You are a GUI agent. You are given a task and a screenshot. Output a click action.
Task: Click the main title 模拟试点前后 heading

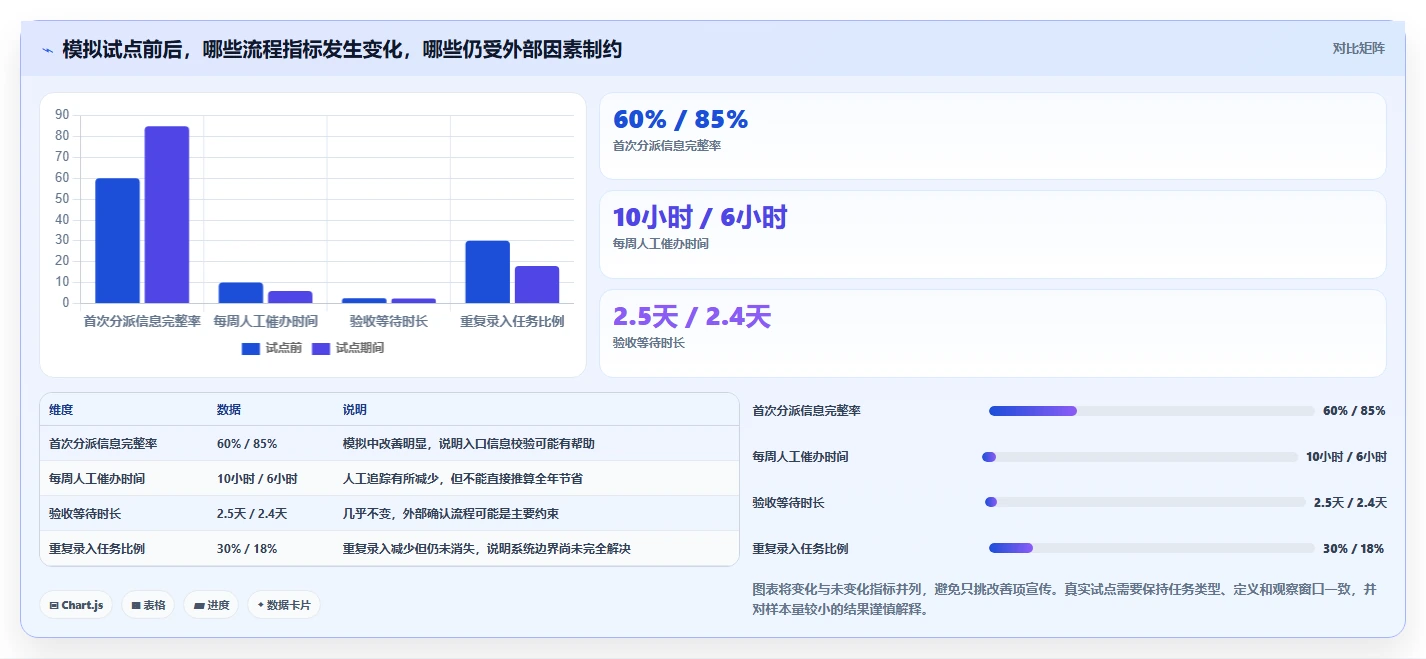342,49
